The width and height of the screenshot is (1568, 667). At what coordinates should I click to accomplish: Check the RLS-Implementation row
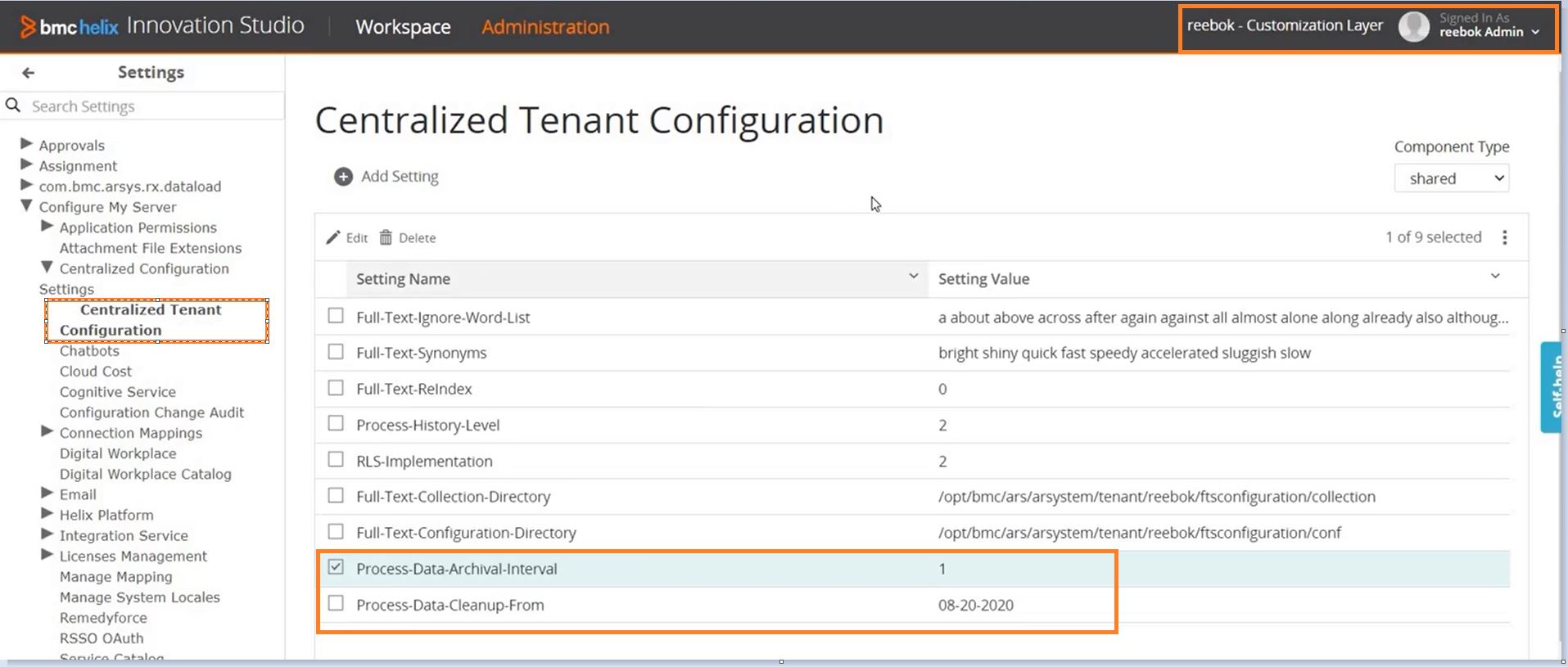336,460
